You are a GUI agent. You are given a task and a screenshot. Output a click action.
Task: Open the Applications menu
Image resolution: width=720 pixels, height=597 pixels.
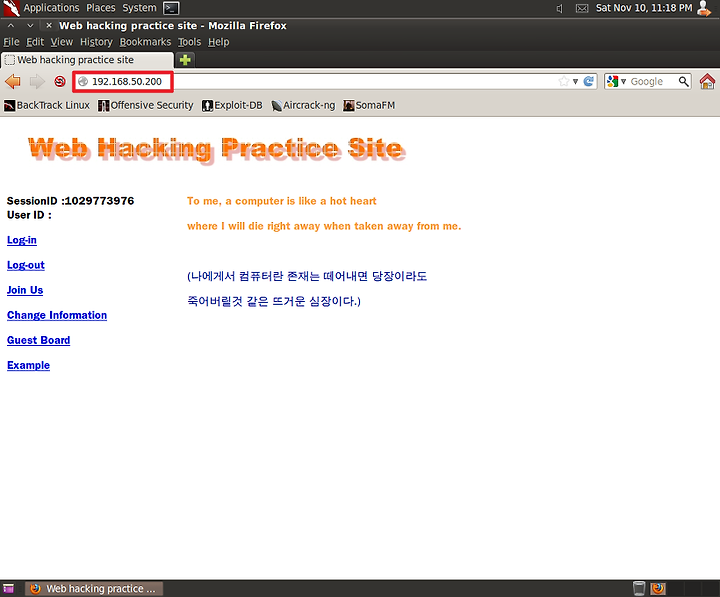click(x=51, y=8)
